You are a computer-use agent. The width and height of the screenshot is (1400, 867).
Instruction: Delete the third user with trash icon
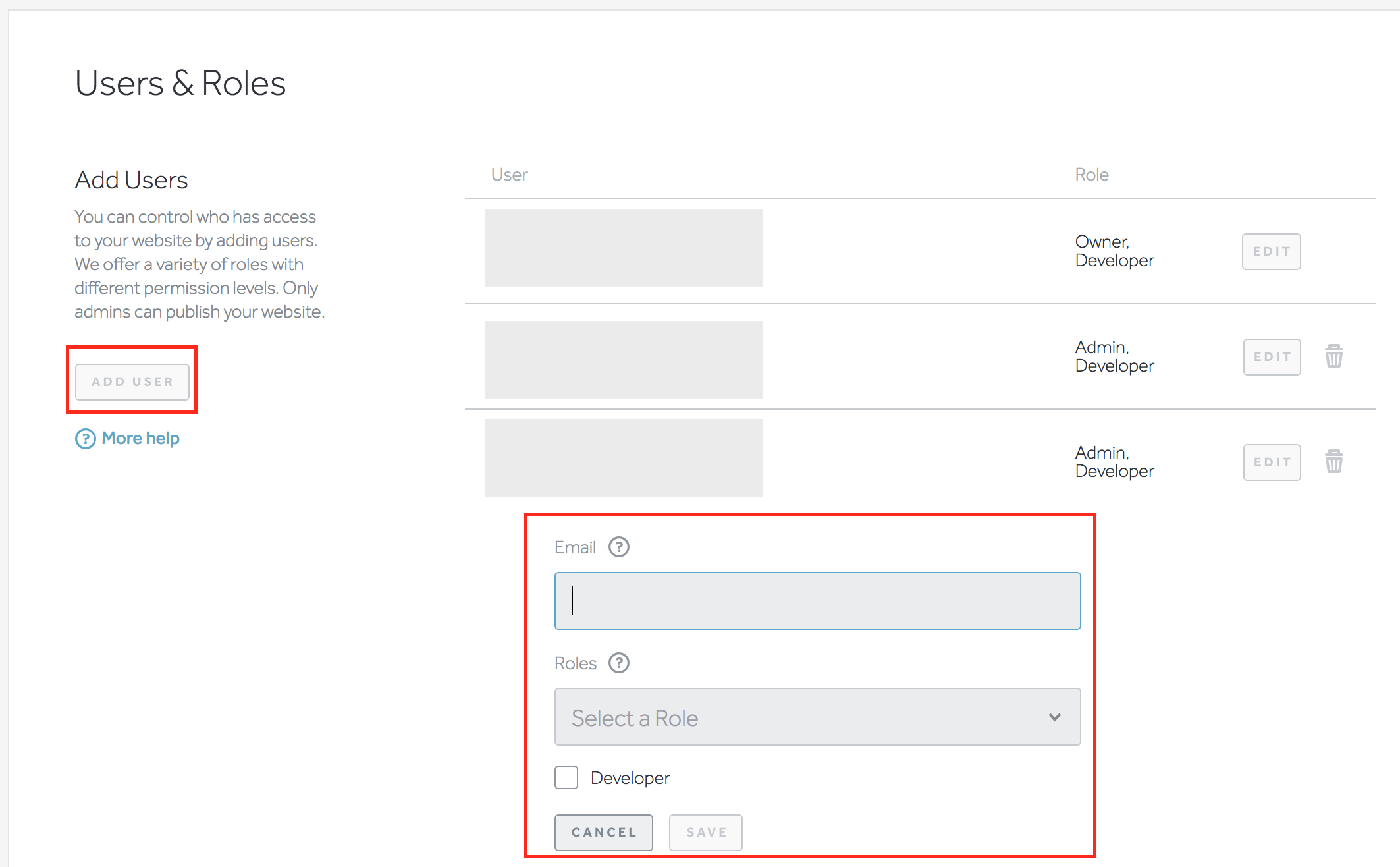1333,461
